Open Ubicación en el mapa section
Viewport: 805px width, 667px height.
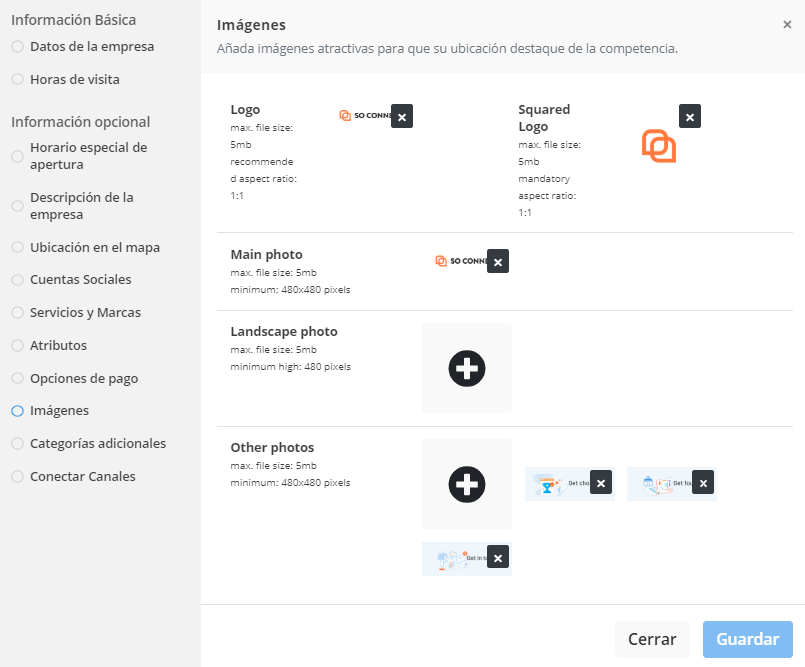coord(94,247)
